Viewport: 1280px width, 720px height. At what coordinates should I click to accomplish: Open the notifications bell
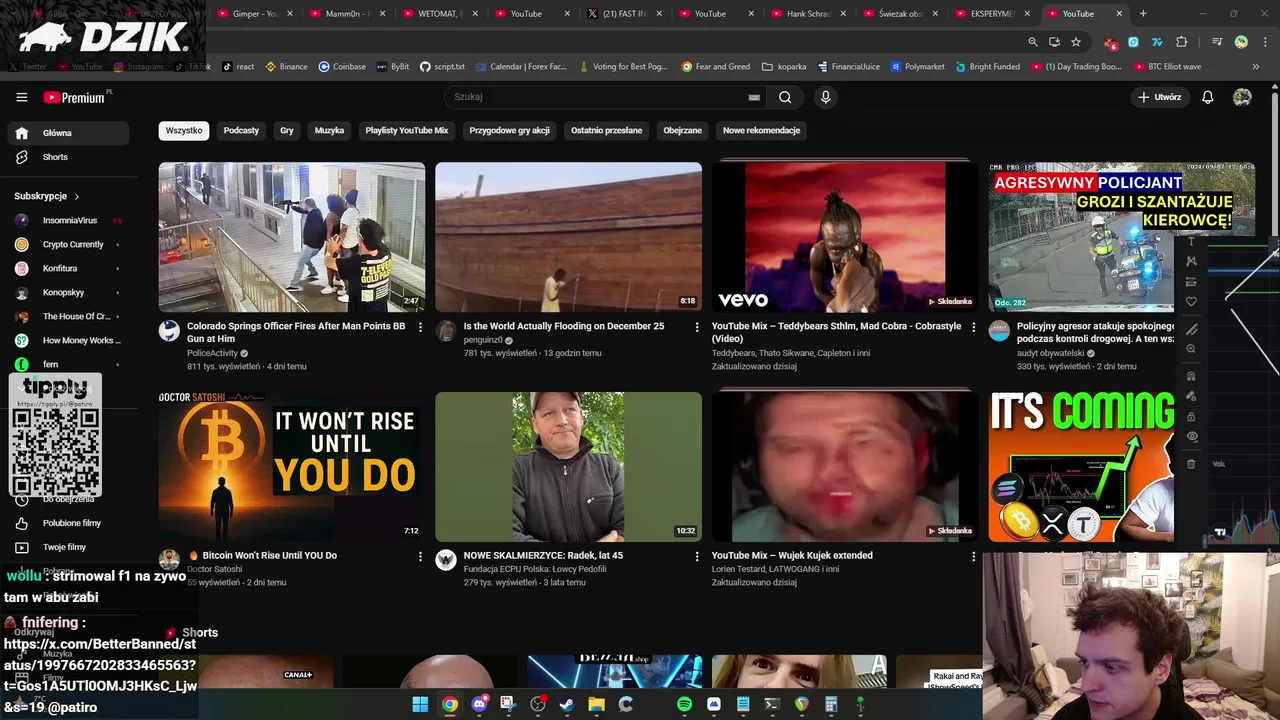pos(1207,97)
